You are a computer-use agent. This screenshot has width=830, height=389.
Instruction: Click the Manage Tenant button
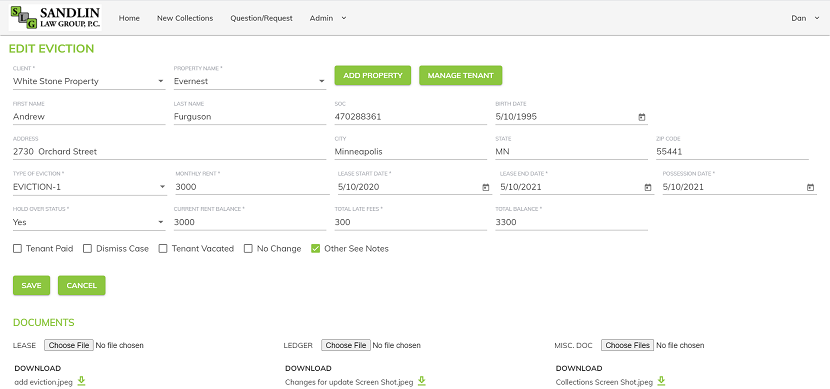(461, 76)
